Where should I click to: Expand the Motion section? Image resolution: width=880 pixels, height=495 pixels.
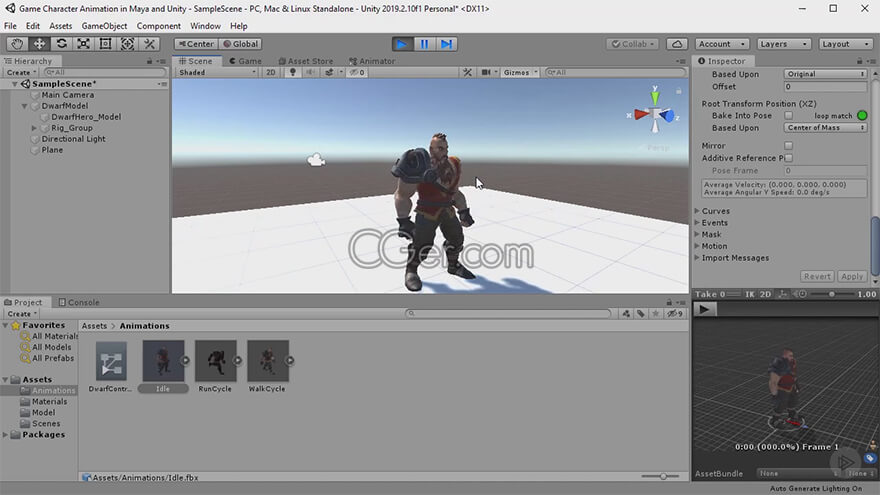[697, 246]
